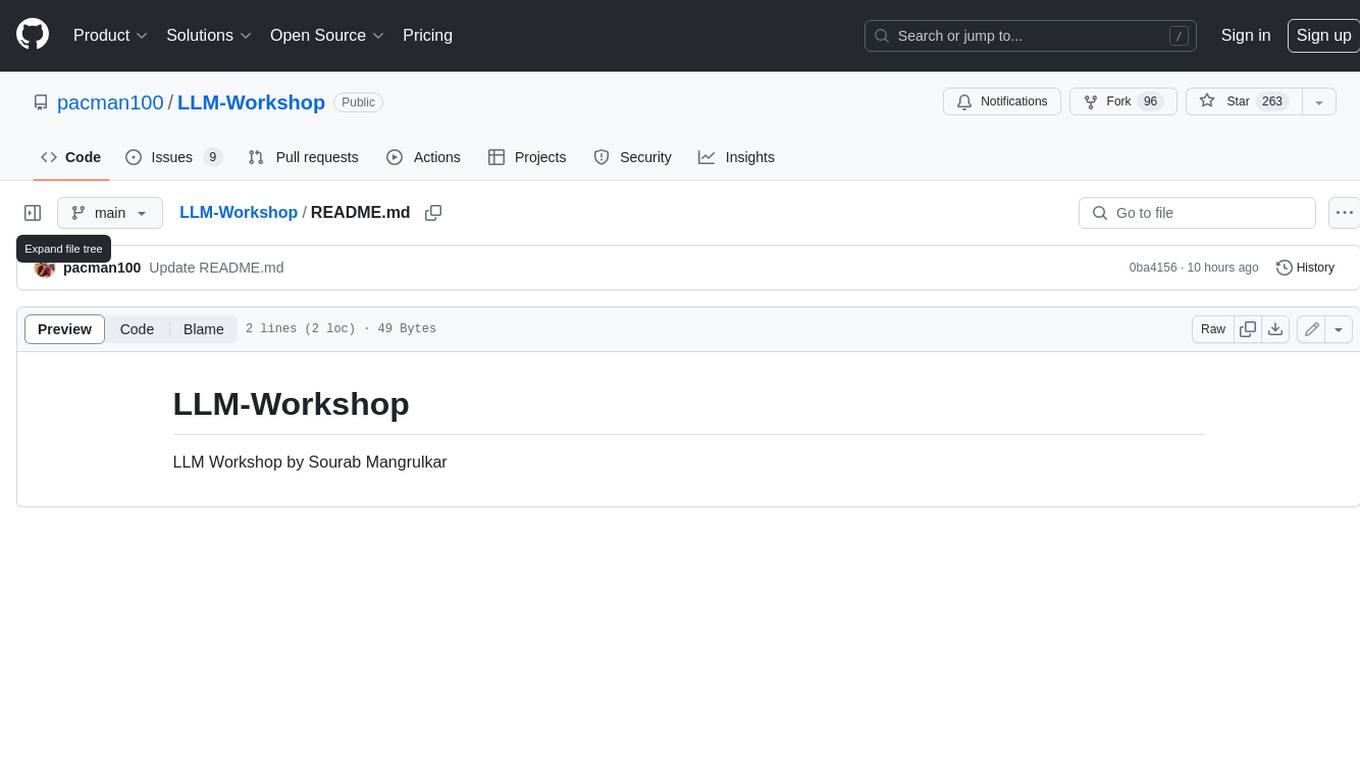Click the fork count 96
This screenshot has height=764, width=1360.
coord(1150,102)
